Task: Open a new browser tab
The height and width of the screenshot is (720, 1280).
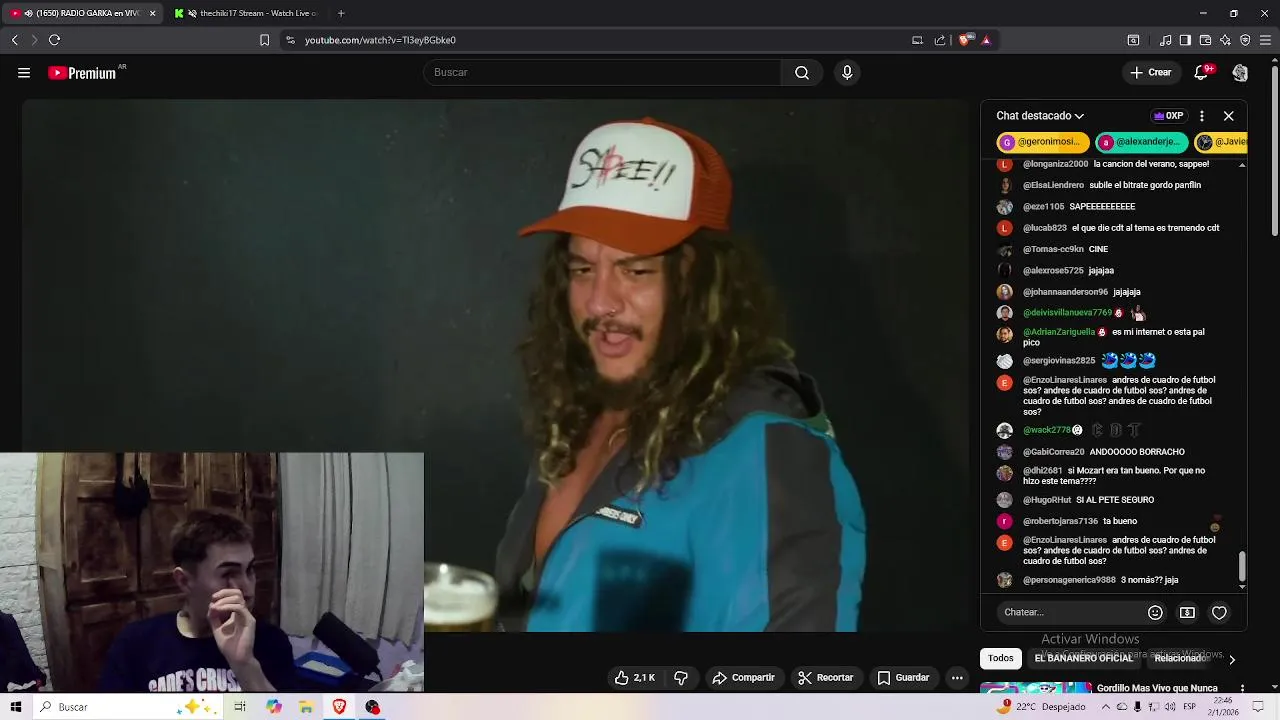Action: 341,13
